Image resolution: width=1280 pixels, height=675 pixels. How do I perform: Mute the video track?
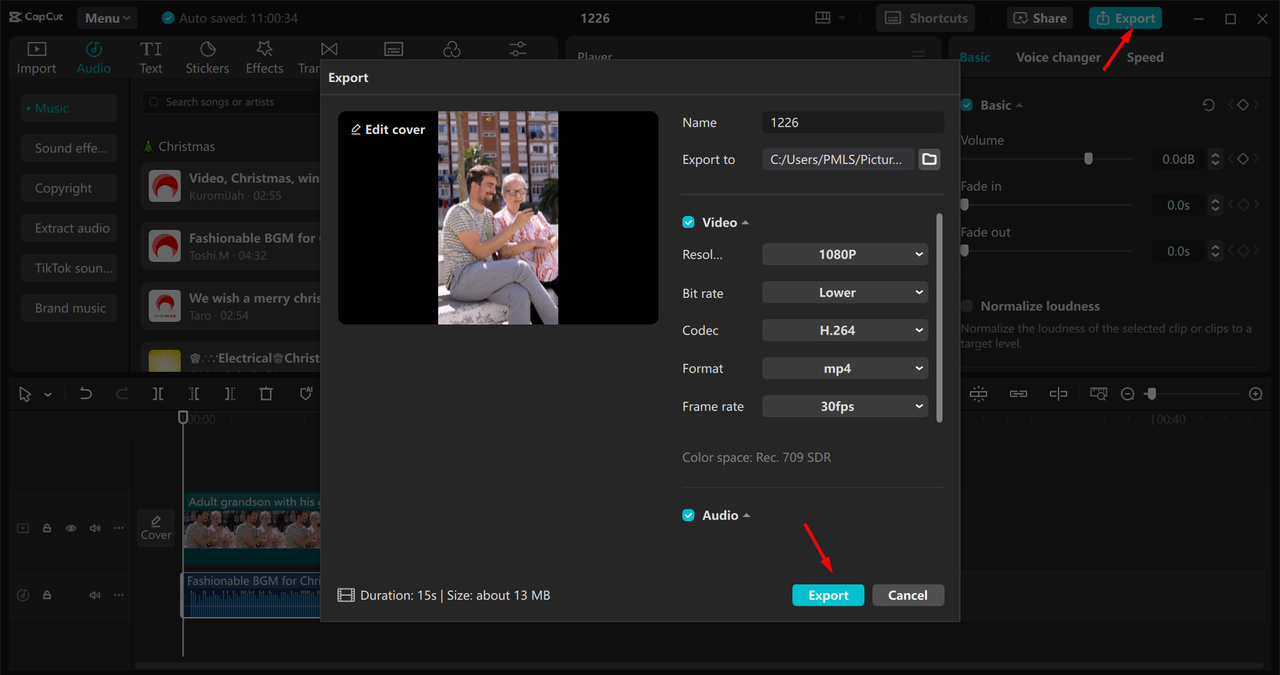(x=95, y=528)
